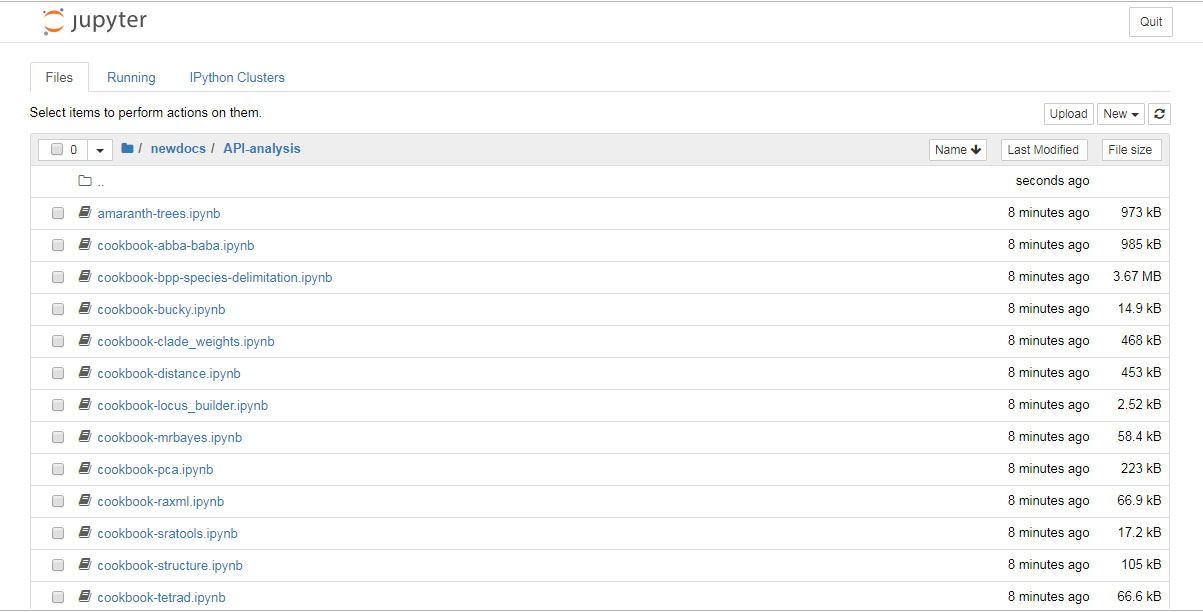Expand the selection type dropdown arrow
1203x612 pixels.
click(x=100, y=150)
